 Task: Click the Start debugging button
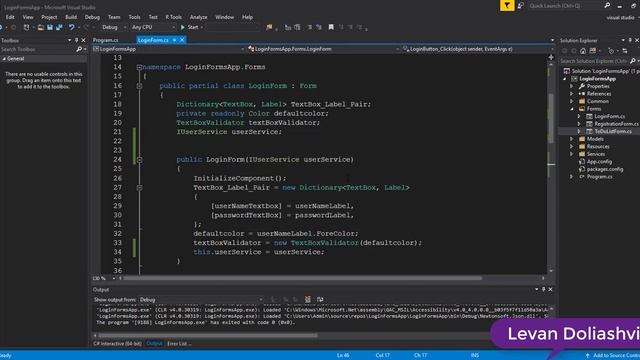coord(190,27)
